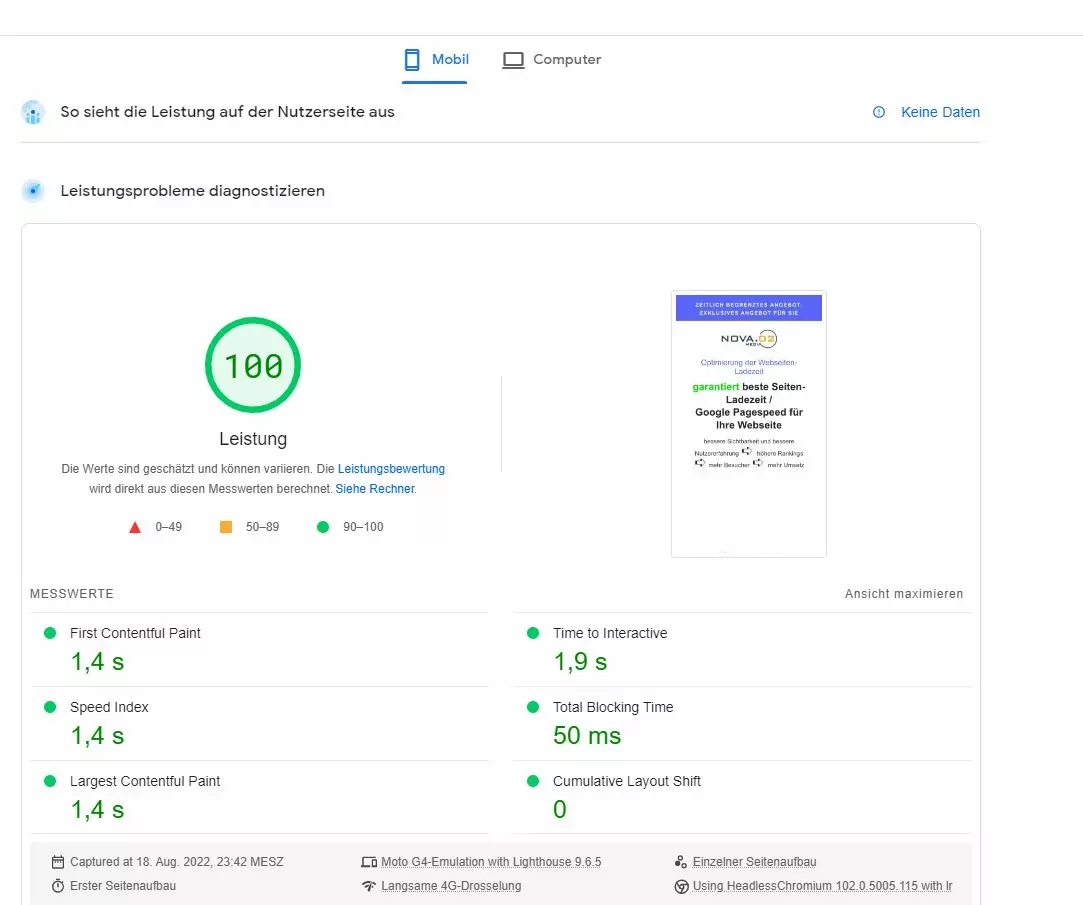Open the Keine Daten link
This screenshot has height=905, width=1083.
pos(940,112)
